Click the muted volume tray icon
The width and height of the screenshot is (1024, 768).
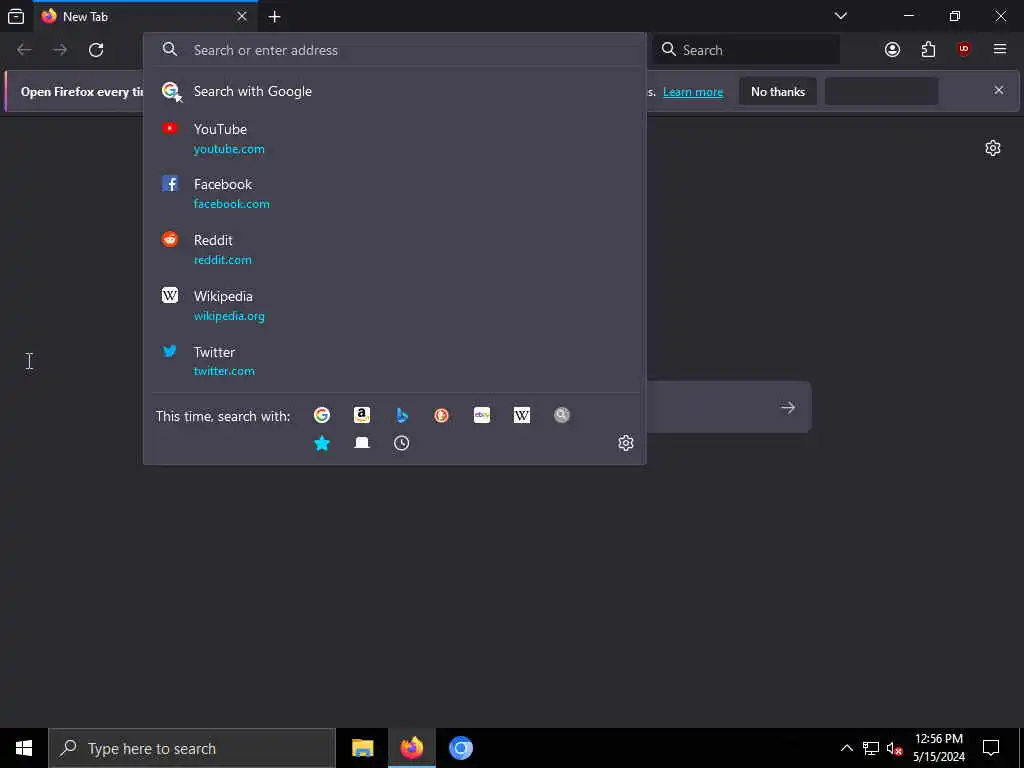894,748
